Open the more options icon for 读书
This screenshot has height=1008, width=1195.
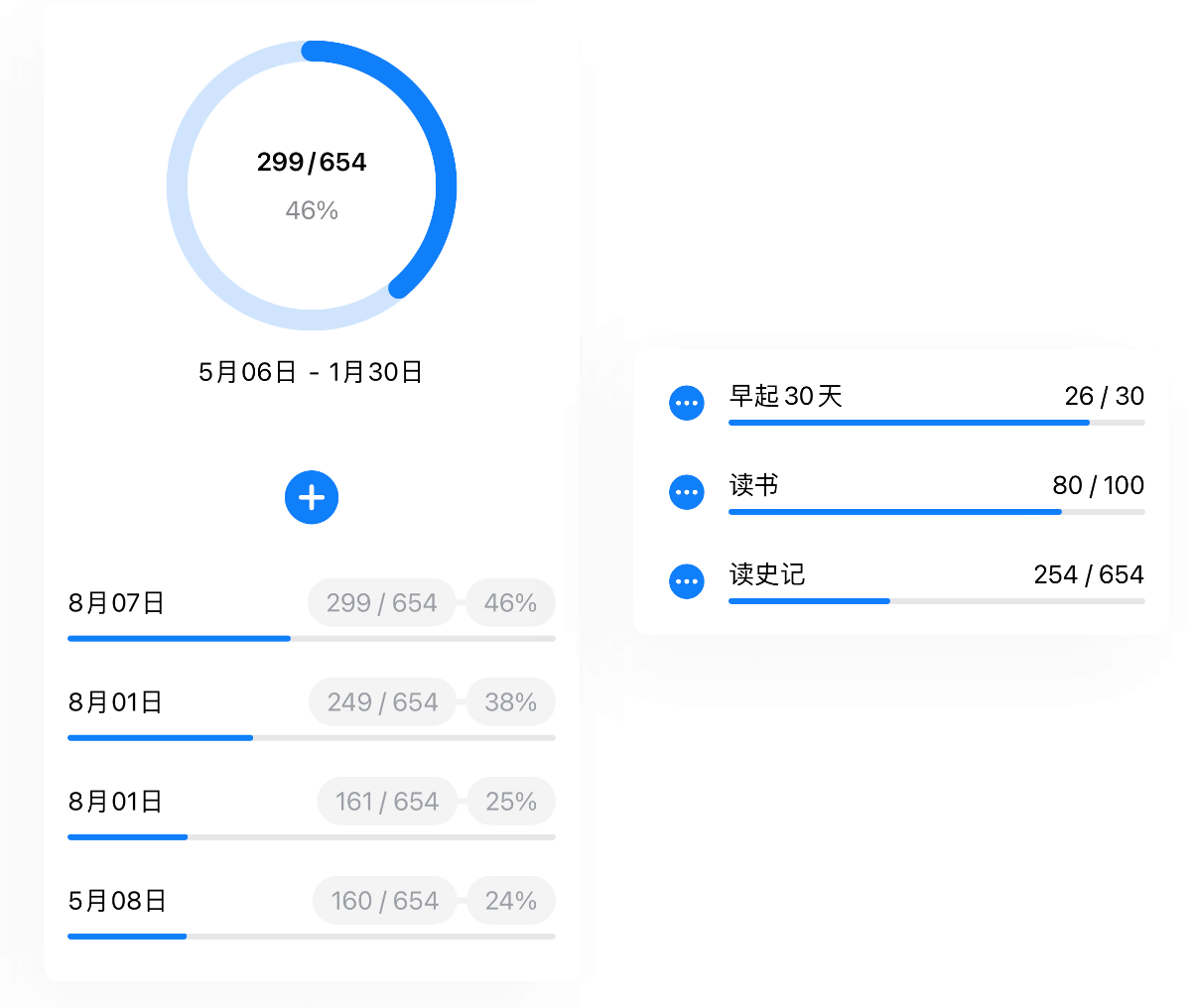coord(687,492)
